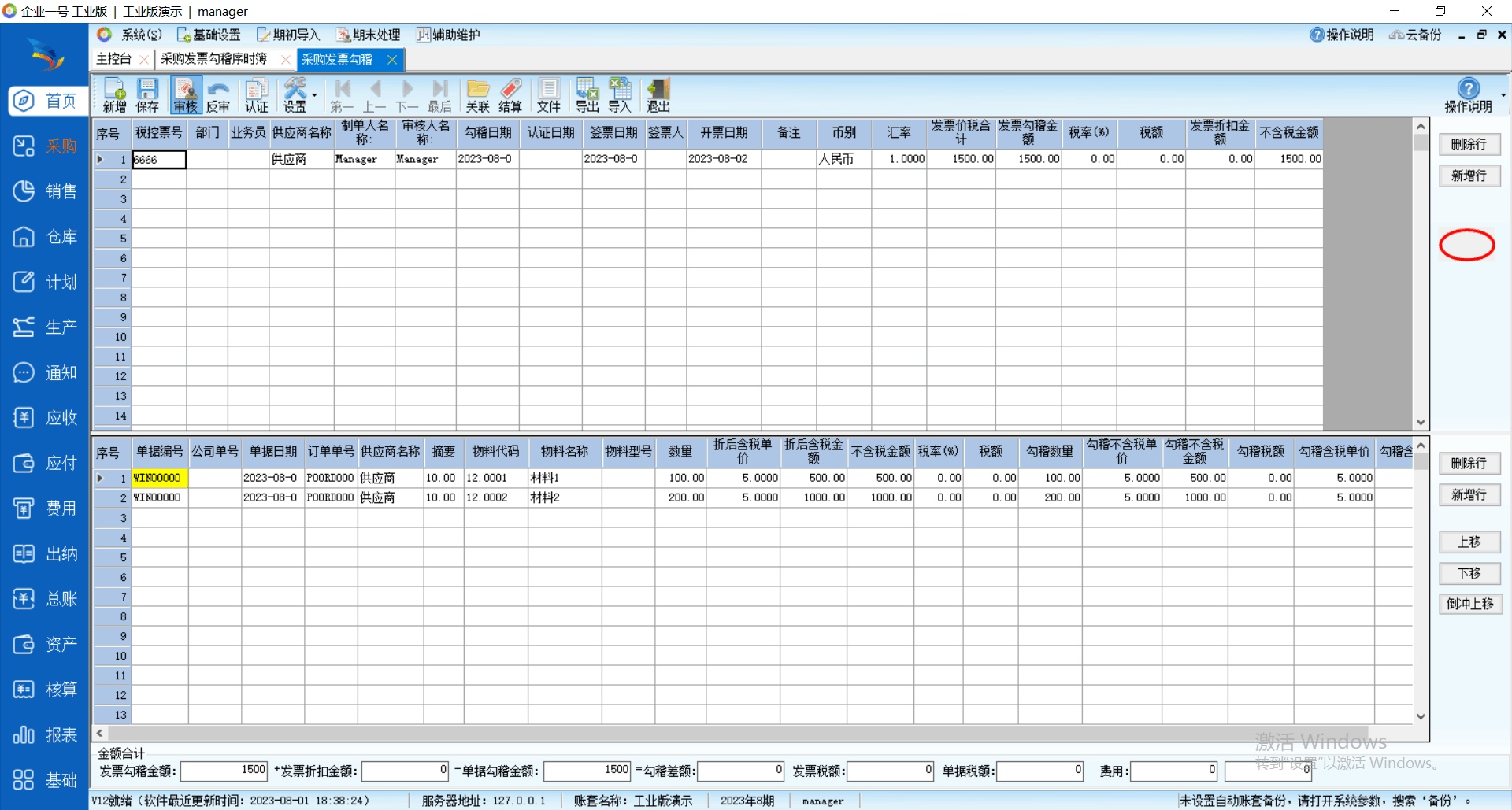Screen dimensions: 1512x810
Task: Expand the dropdown arrow beside 操作说明 help
Action: (1503, 95)
